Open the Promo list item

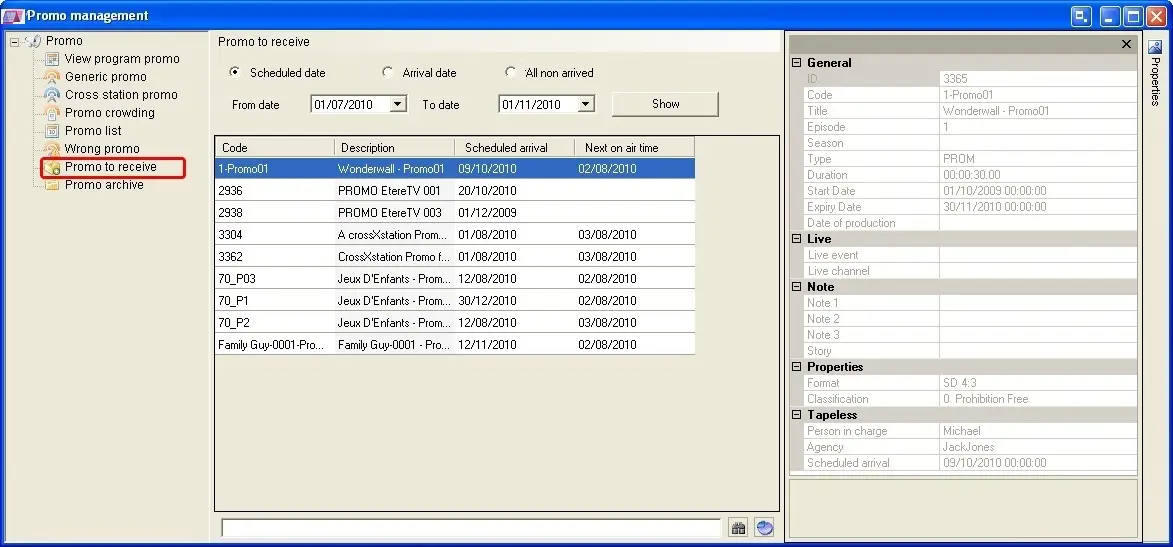[x=93, y=131]
